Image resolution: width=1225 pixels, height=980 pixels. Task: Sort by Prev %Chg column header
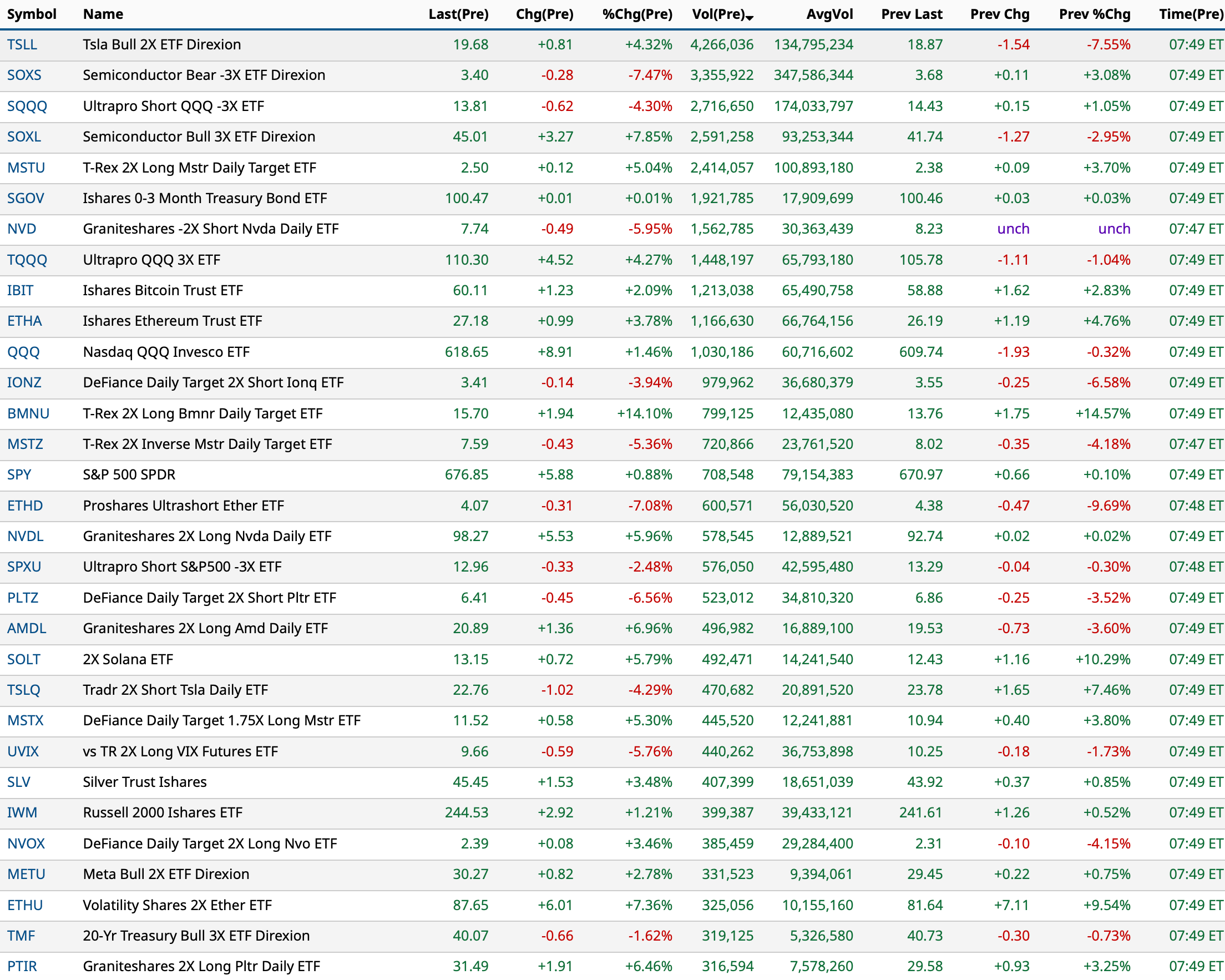(1094, 14)
